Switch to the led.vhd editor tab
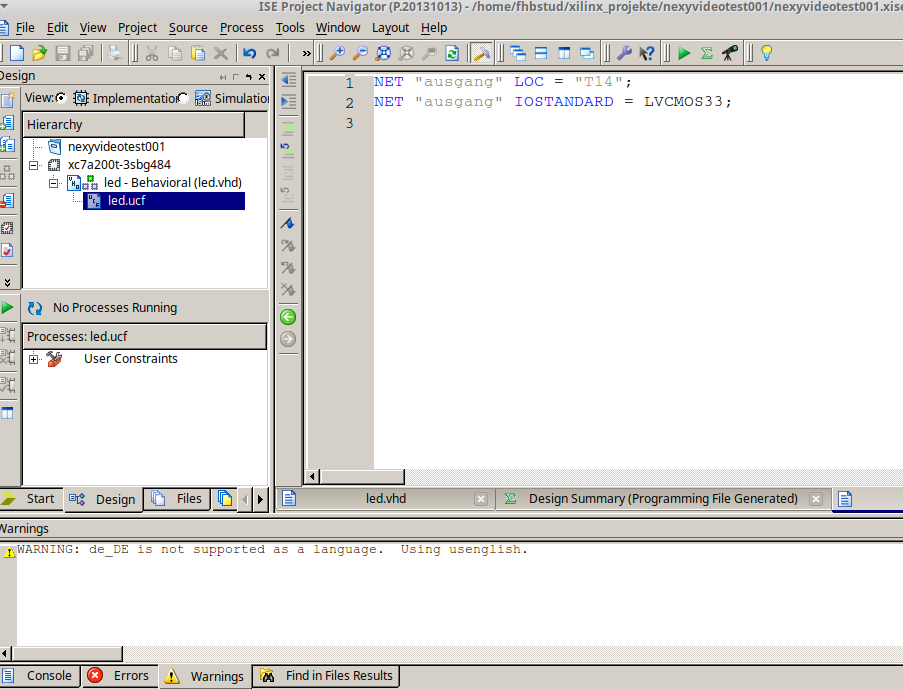903x689 pixels. pyautogui.click(x=385, y=498)
